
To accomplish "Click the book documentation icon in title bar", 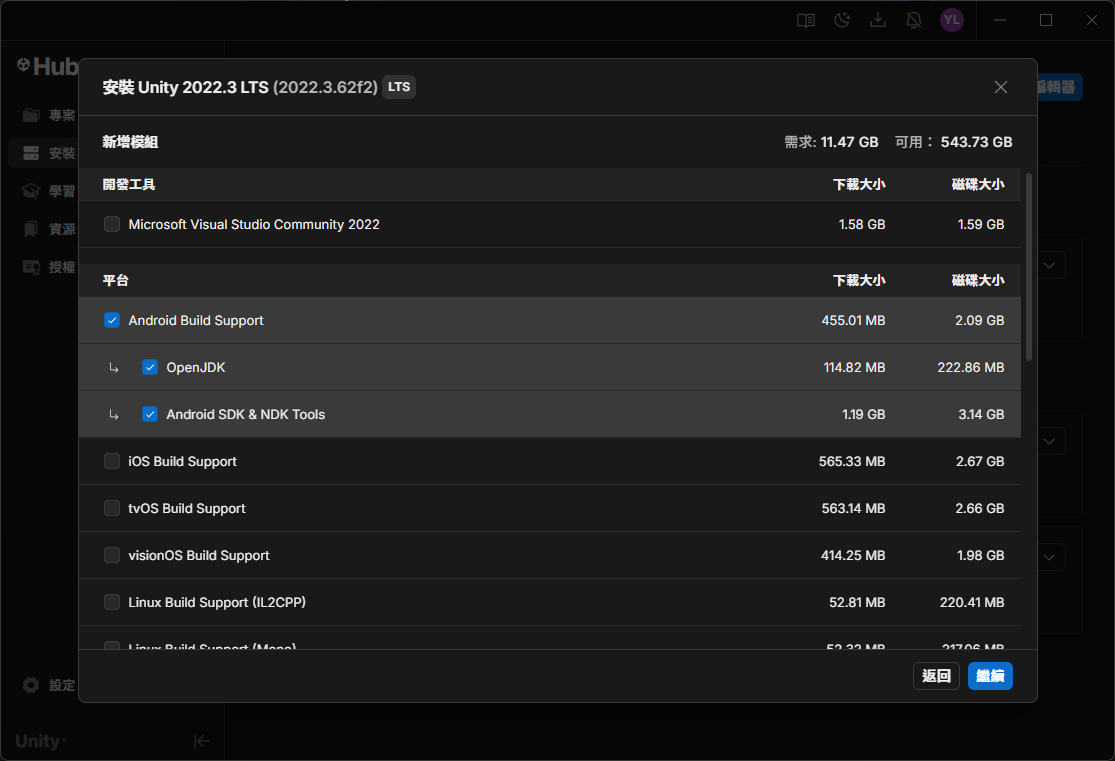I will click(x=805, y=20).
